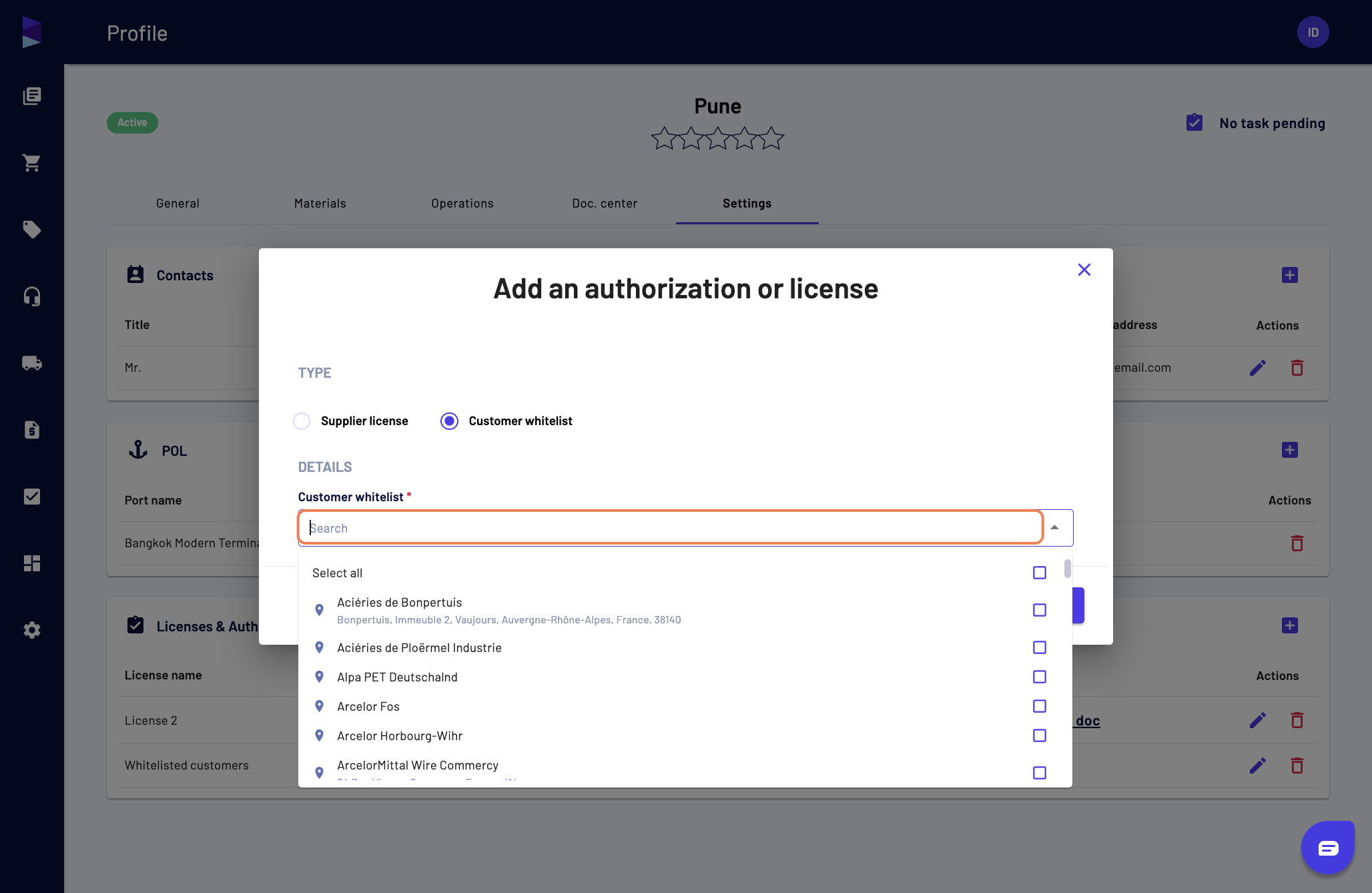Edit the License 2 row
This screenshot has height=893, width=1372.
1258,720
